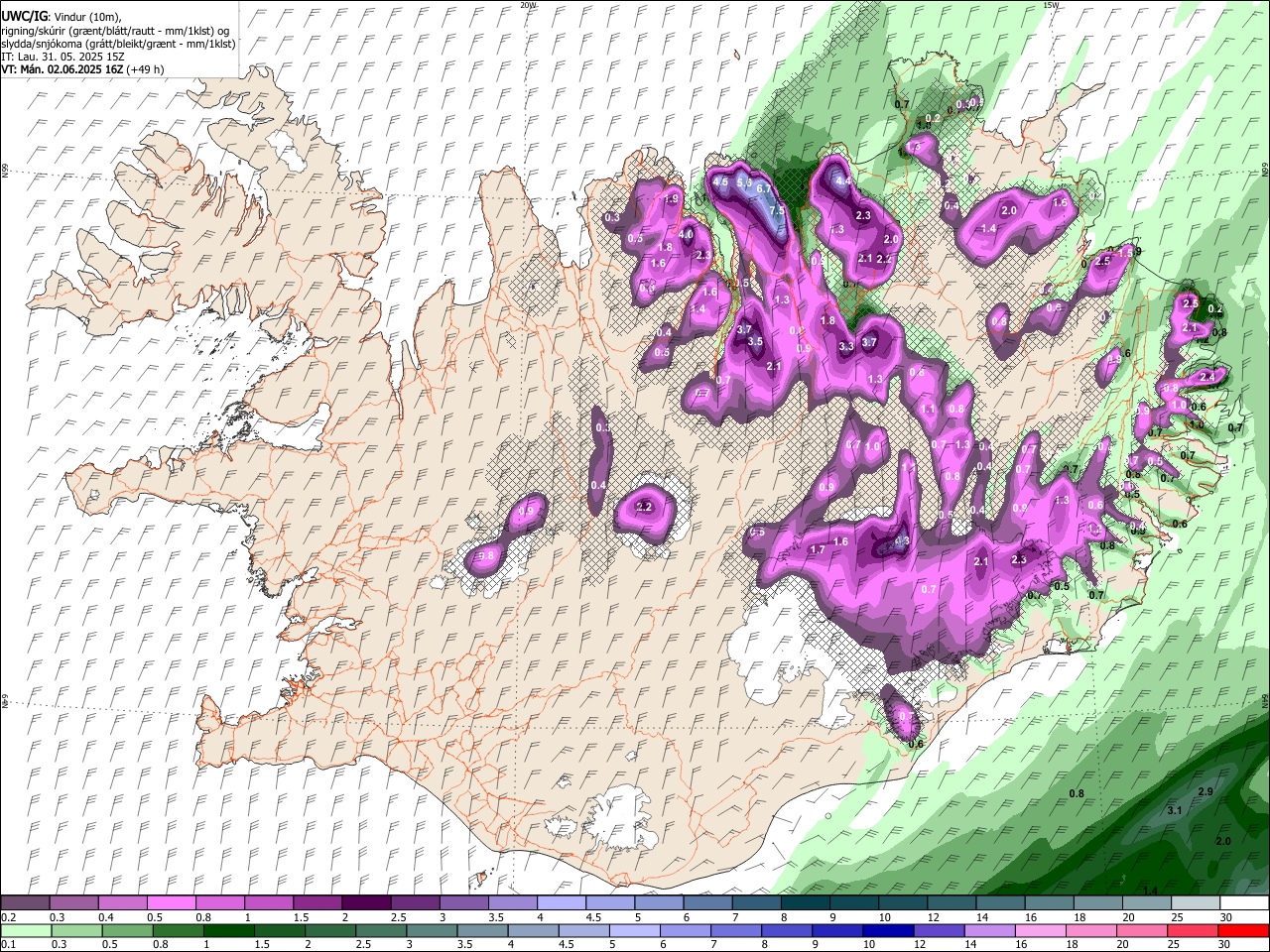Click the 3.1 value offshore in the southeast
The image size is (1270, 952).
point(1175,811)
